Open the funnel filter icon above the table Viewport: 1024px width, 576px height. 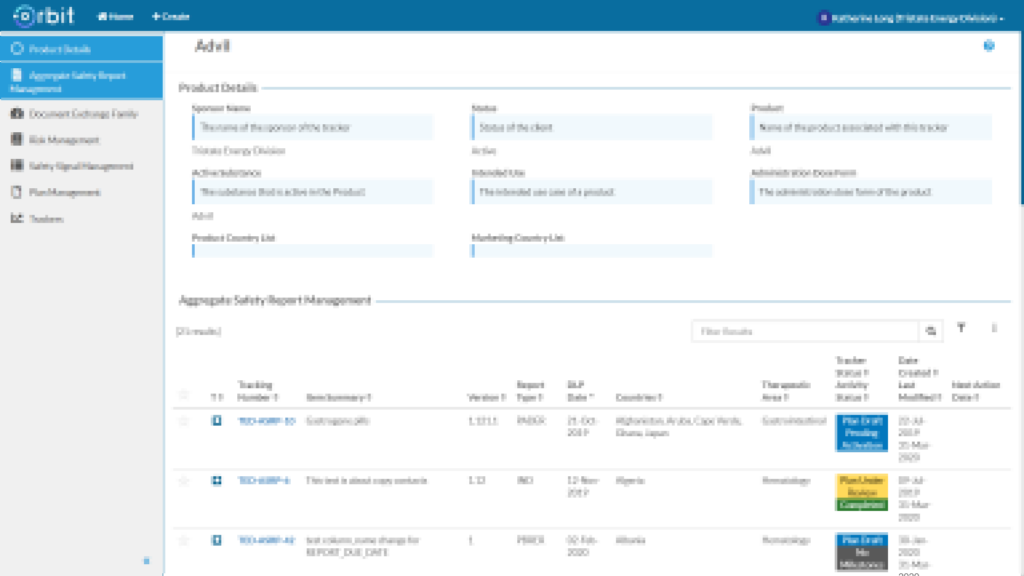pos(961,328)
